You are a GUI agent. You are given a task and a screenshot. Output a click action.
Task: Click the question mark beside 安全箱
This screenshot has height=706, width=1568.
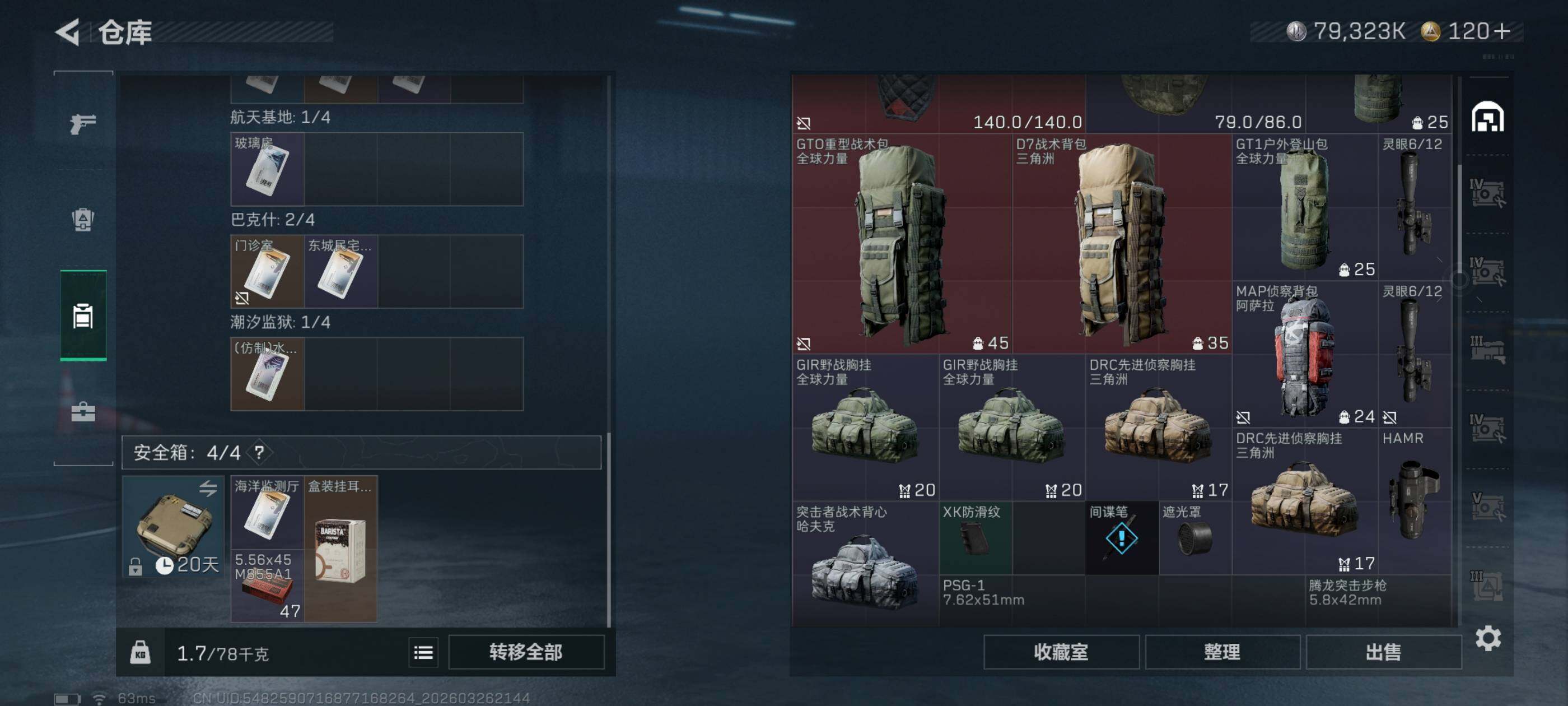[x=259, y=453]
